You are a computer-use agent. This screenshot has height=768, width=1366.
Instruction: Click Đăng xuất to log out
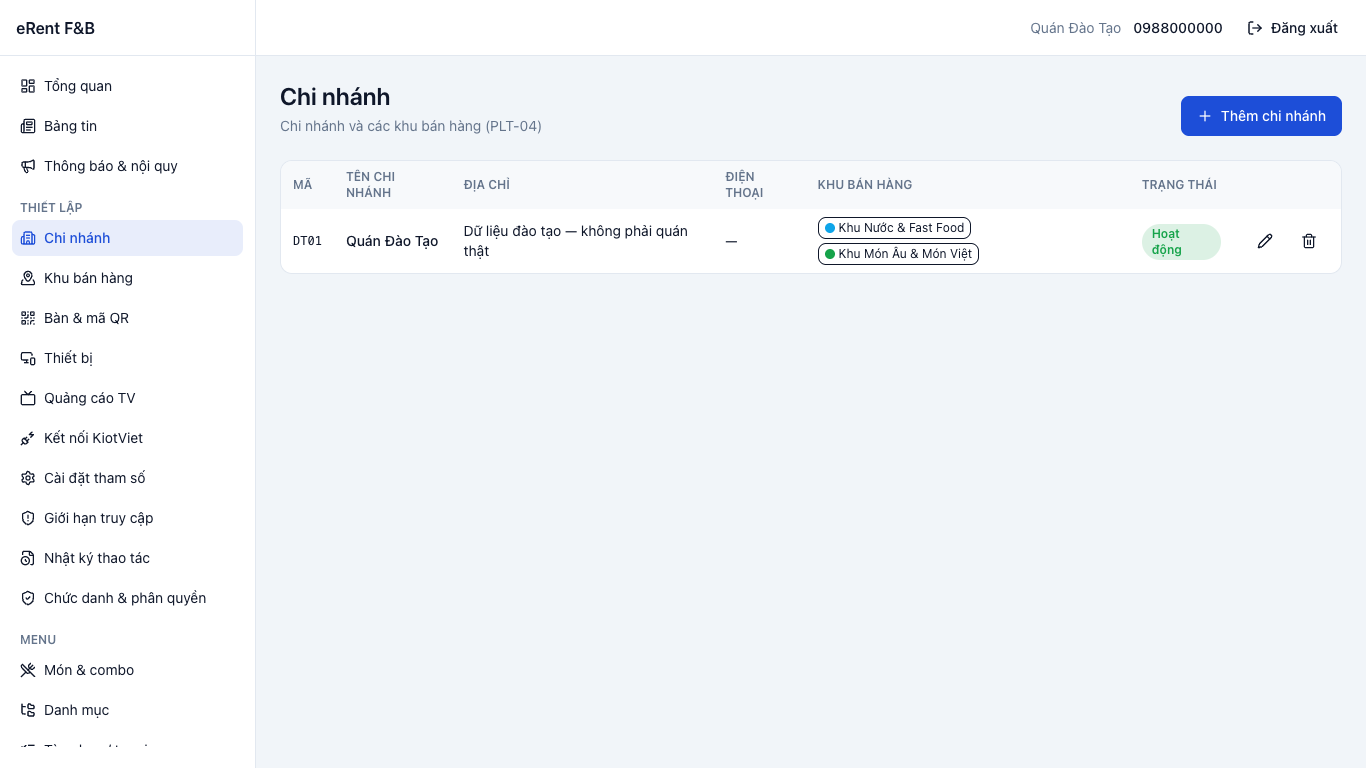pos(1292,28)
